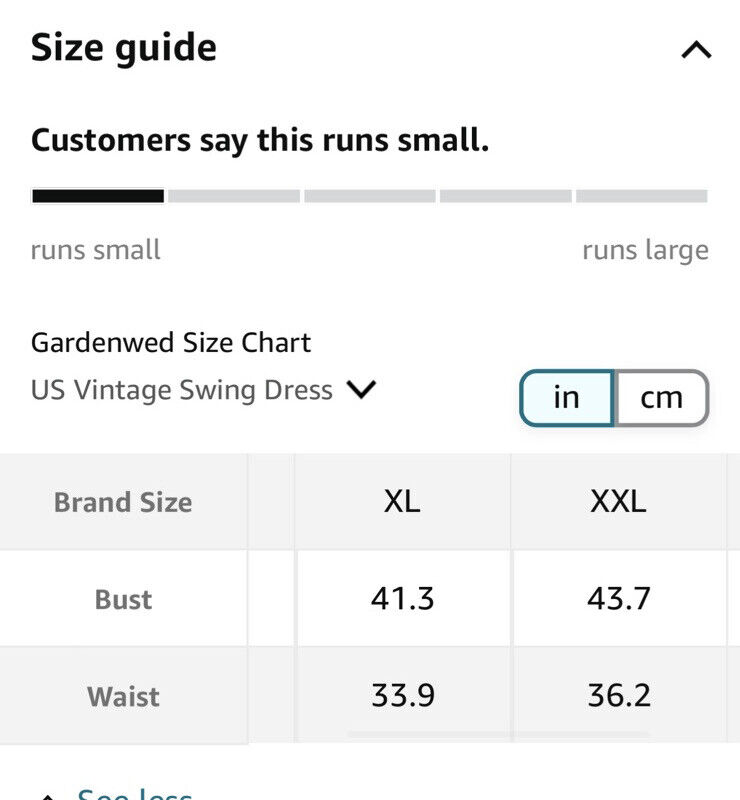Image resolution: width=740 pixels, height=800 pixels.
Task: Click the XL waist value 33.9
Action: 402,695
